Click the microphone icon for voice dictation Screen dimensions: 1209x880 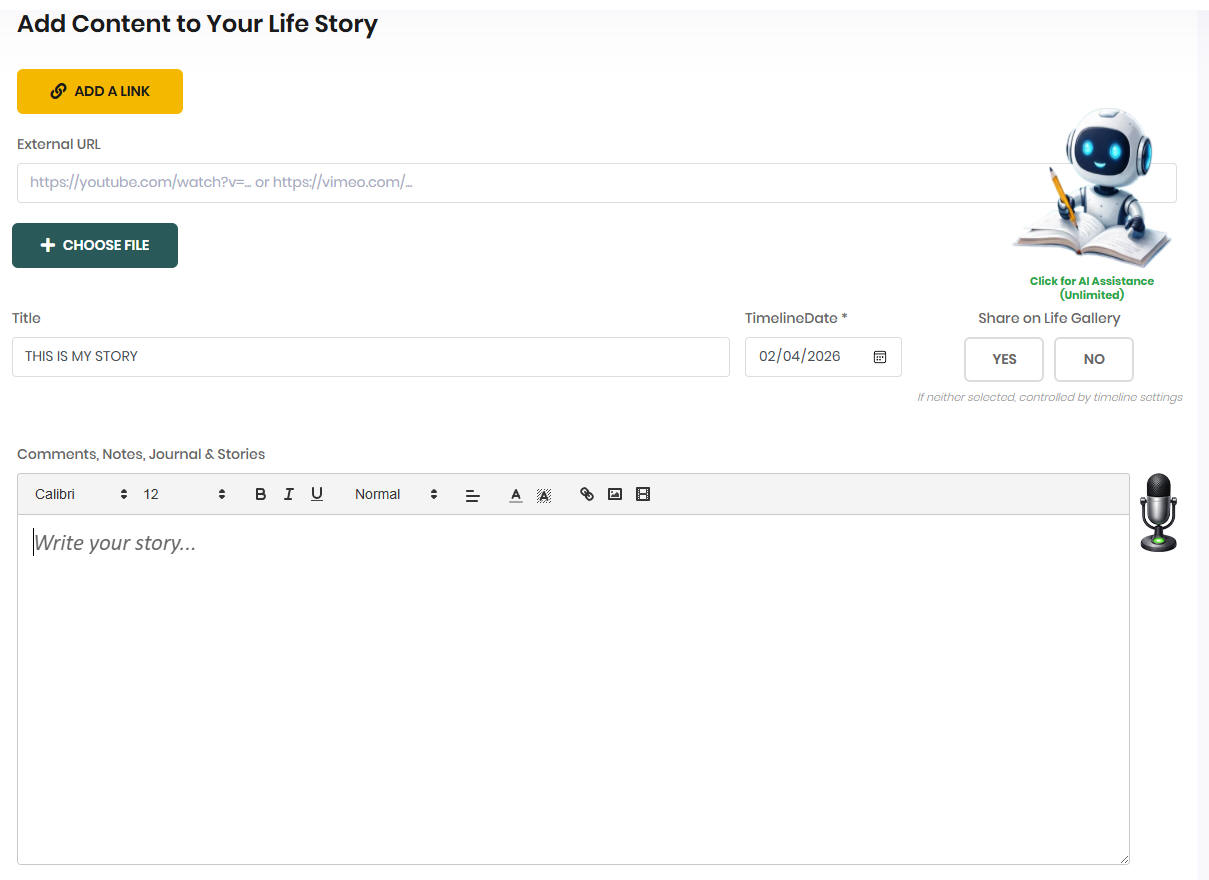pyautogui.click(x=1158, y=512)
